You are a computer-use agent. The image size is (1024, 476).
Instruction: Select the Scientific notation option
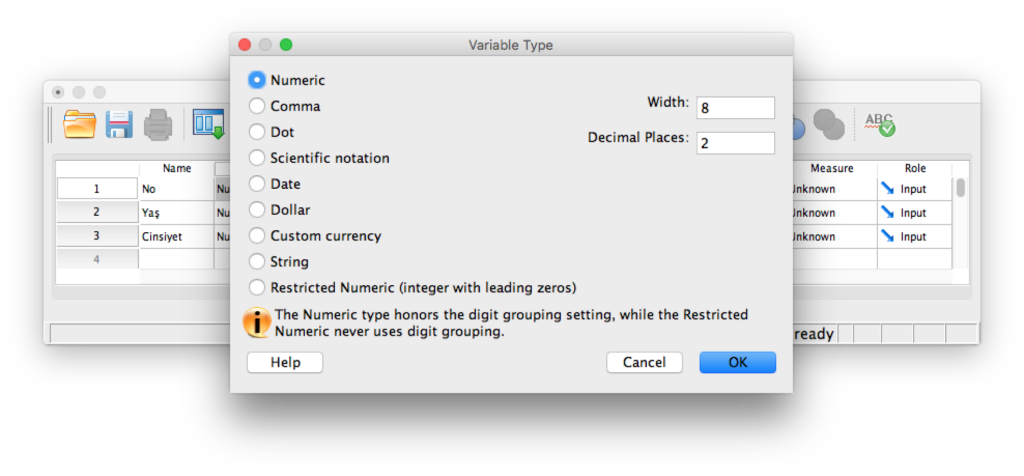[257, 158]
